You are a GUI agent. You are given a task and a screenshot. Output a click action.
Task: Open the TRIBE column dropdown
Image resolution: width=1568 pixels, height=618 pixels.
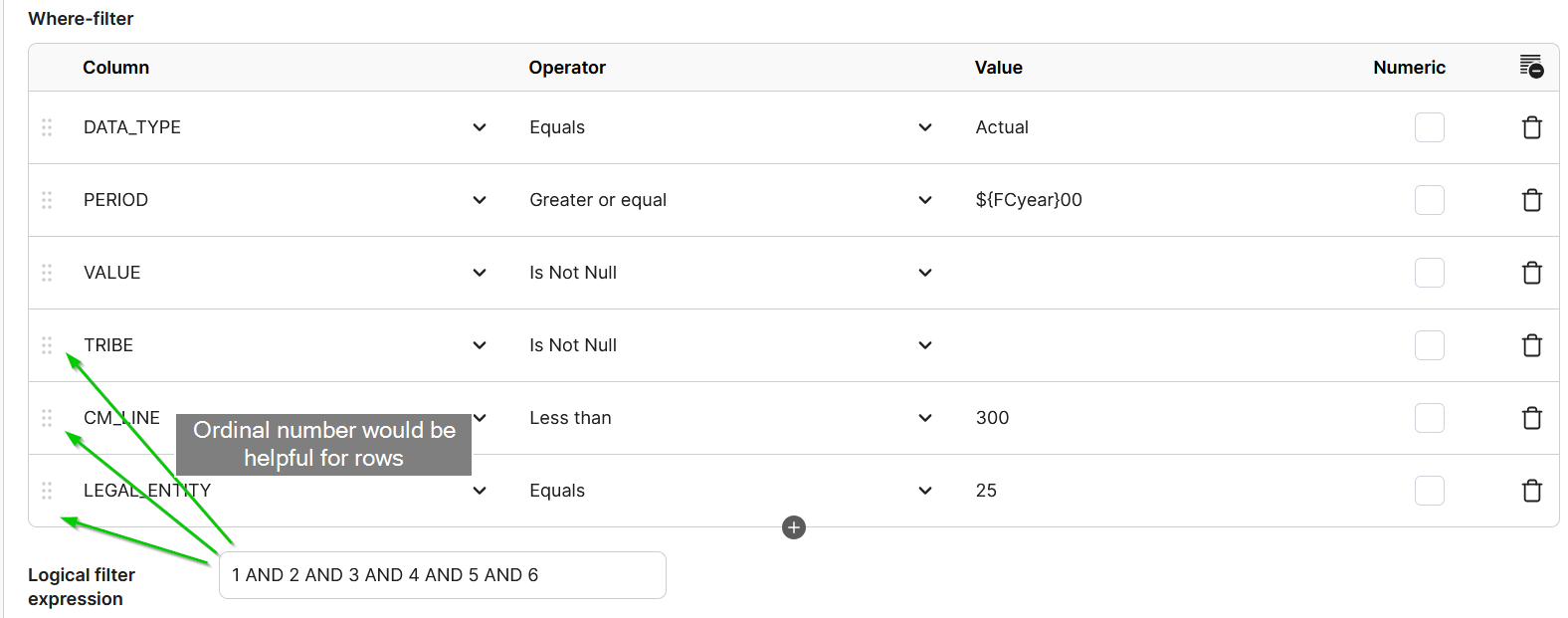coord(286,345)
